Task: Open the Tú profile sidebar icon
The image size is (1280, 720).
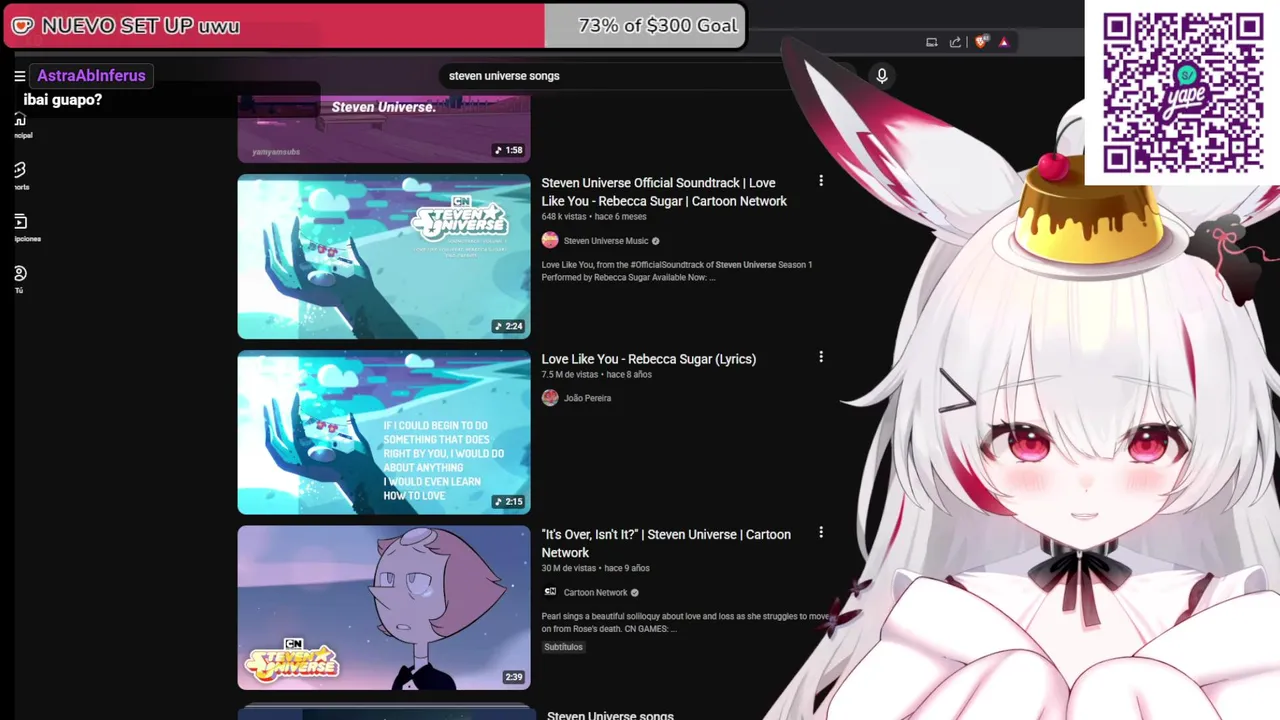Action: click(20, 273)
